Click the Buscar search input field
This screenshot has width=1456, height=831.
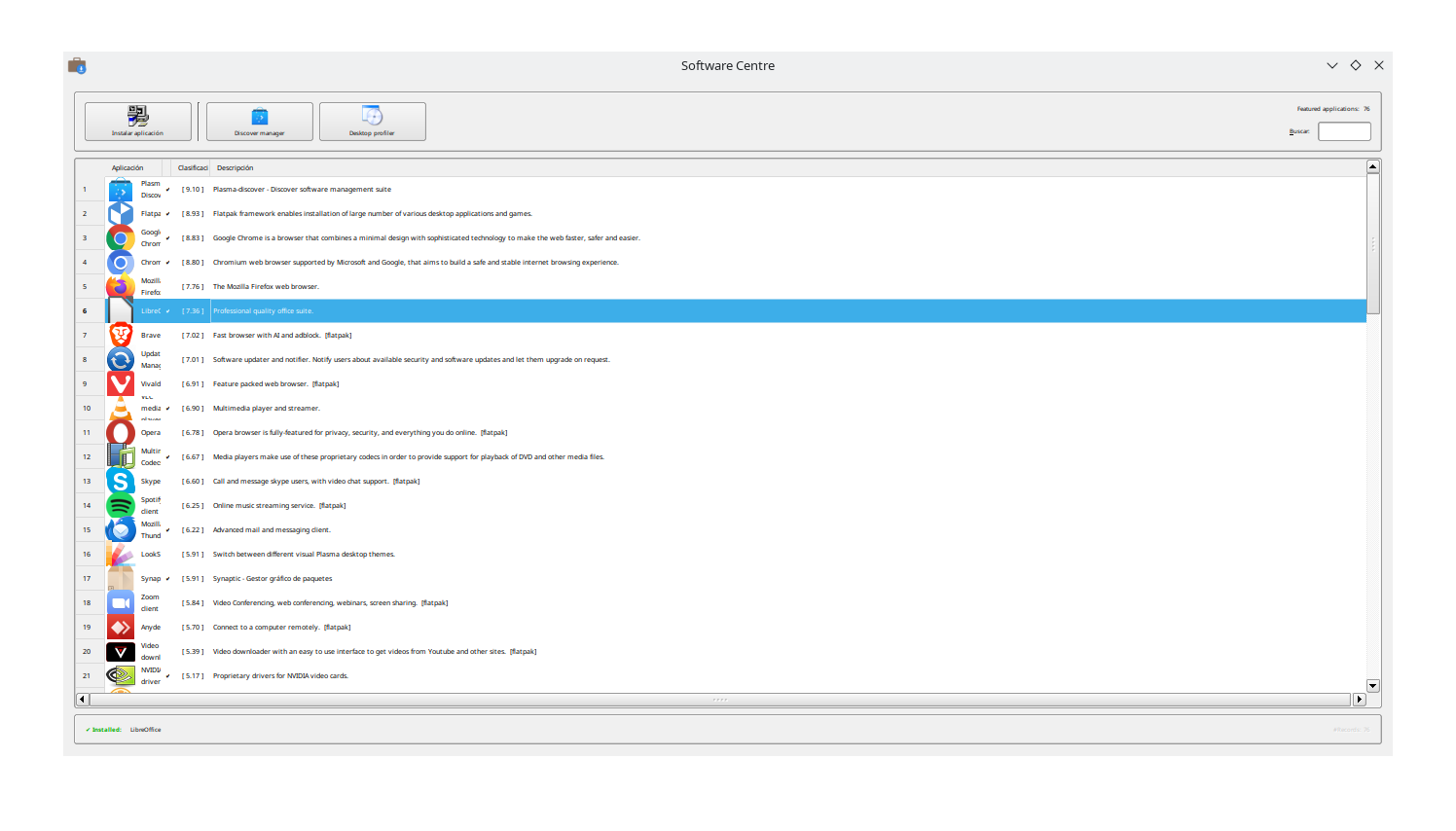pyautogui.click(x=1344, y=131)
